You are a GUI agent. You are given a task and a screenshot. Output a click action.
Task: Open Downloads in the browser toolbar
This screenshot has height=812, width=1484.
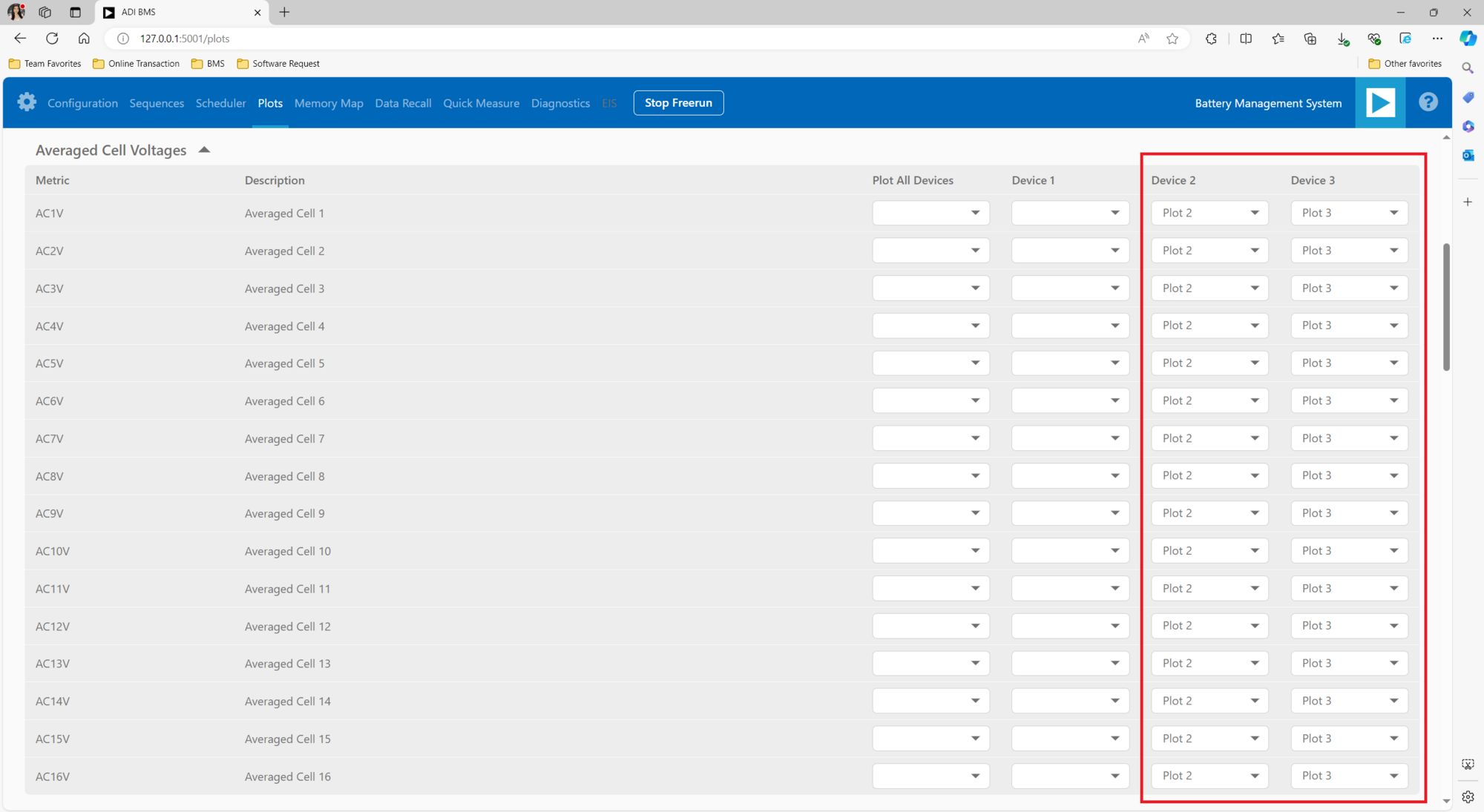(x=1343, y=39)
